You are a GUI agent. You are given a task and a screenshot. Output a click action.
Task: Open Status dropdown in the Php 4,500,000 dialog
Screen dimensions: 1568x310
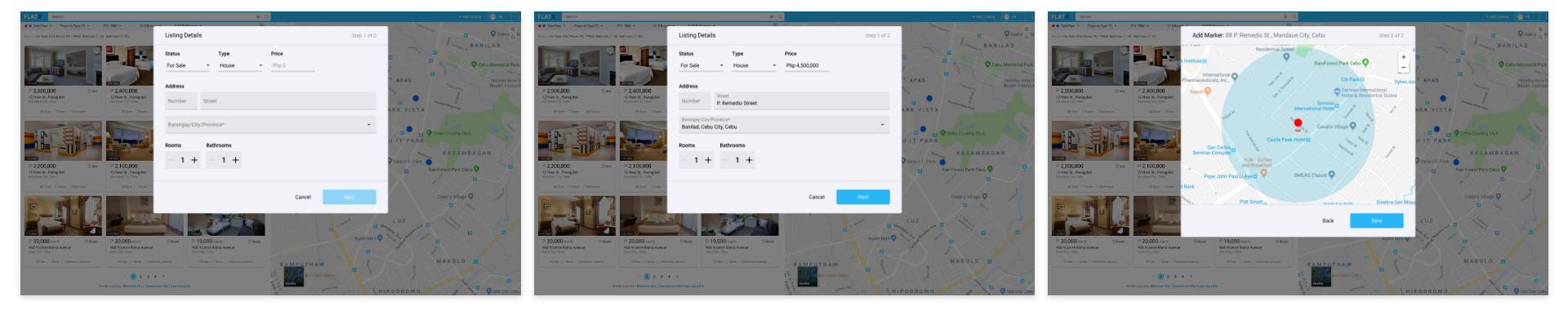coord(702,65)
